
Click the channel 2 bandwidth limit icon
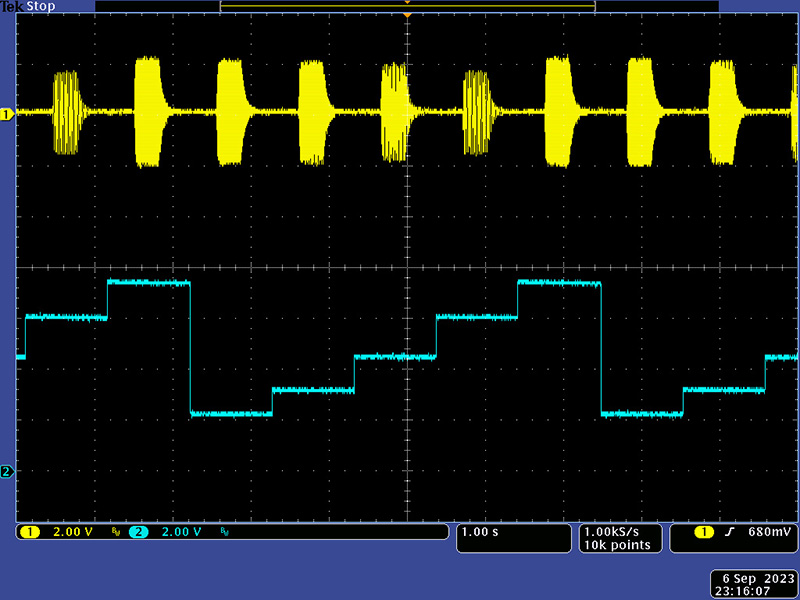(x=226, y=533)
